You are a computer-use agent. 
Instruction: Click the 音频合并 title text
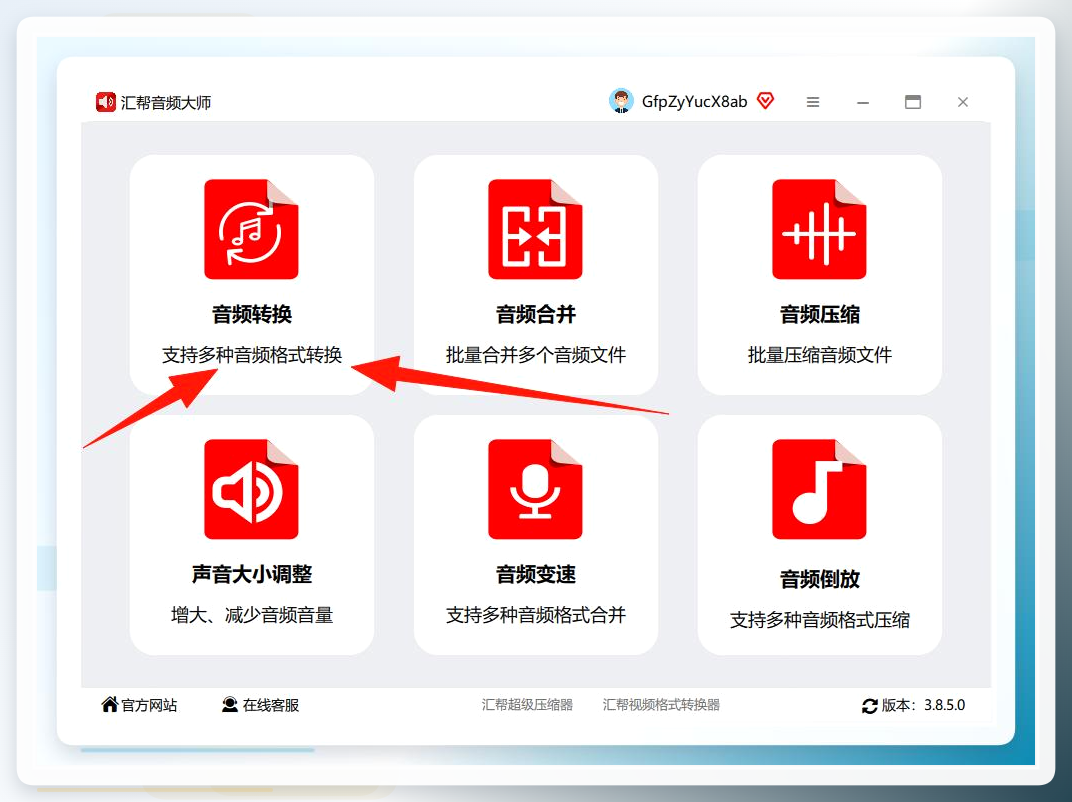(536, 315)
